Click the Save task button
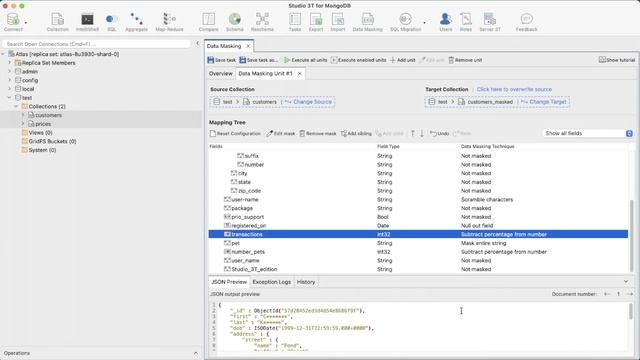 pos(222,60)
